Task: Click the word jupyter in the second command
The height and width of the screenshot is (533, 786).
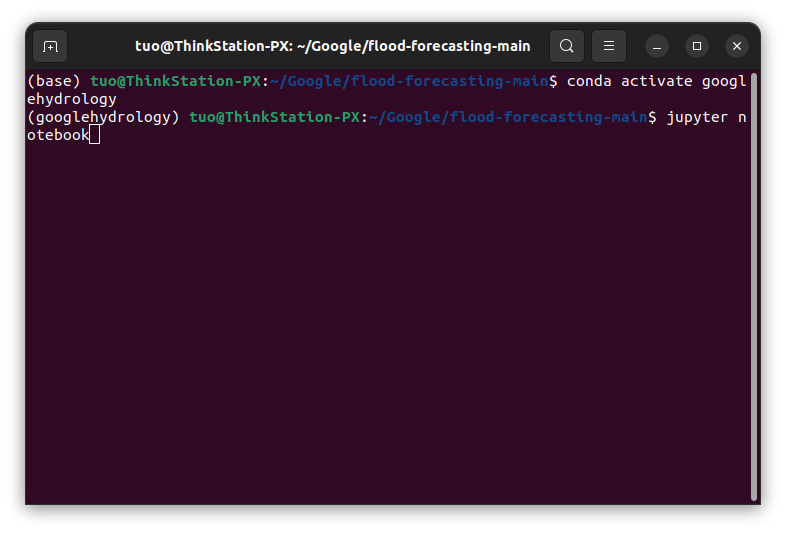Action: tap(697, 117)
